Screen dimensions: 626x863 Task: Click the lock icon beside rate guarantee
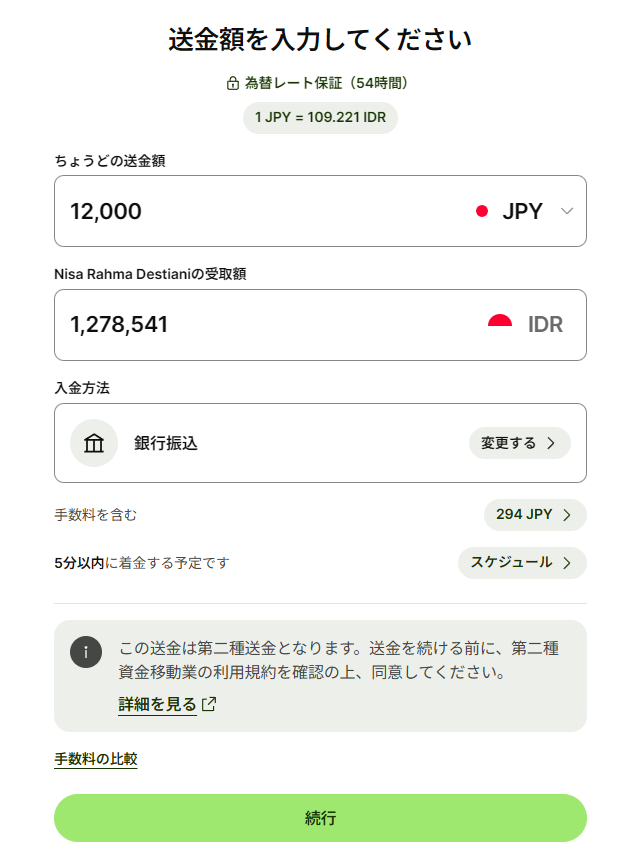233,84
